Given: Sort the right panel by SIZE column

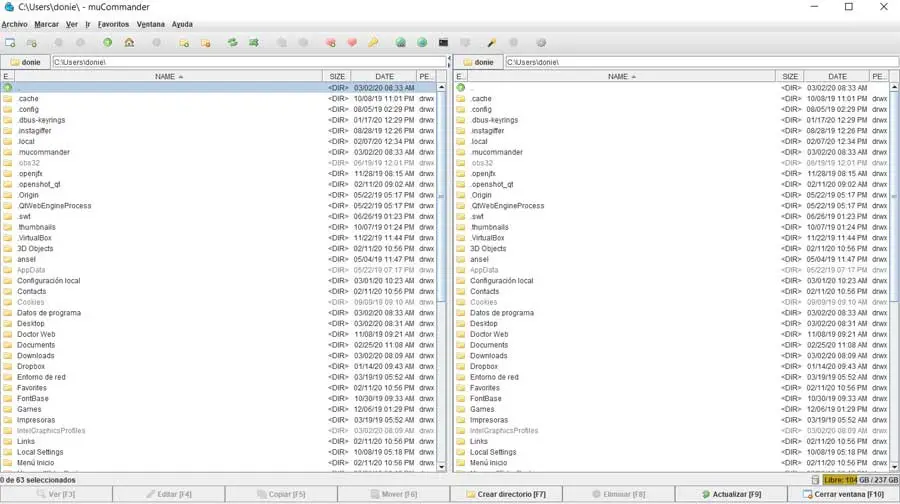Looking at the screenshot, I should click(790, 76).
